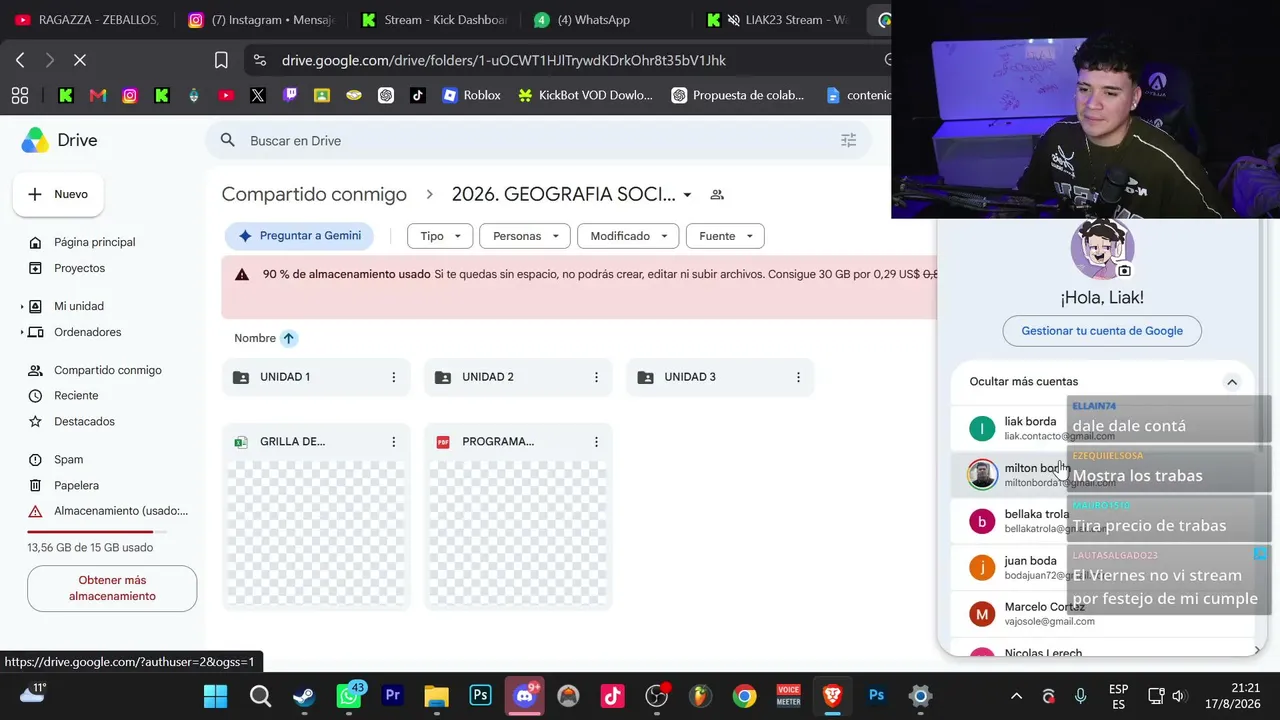Click Gestionar tu cuenta de Google
Viewport: 1280px width, 720px height.
click(1102, 331)
